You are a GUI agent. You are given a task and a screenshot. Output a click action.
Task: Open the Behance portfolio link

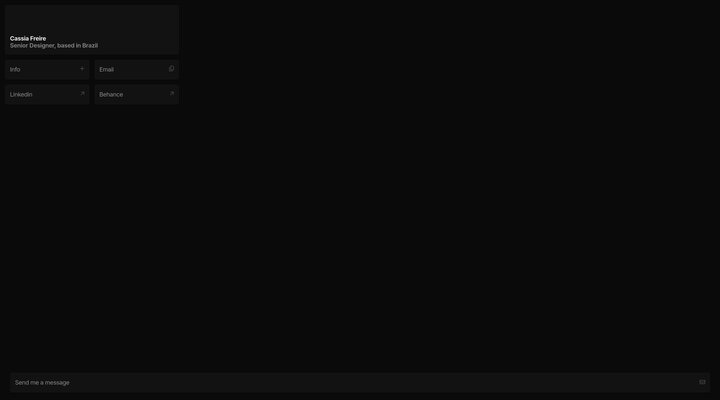coord(137,94)
